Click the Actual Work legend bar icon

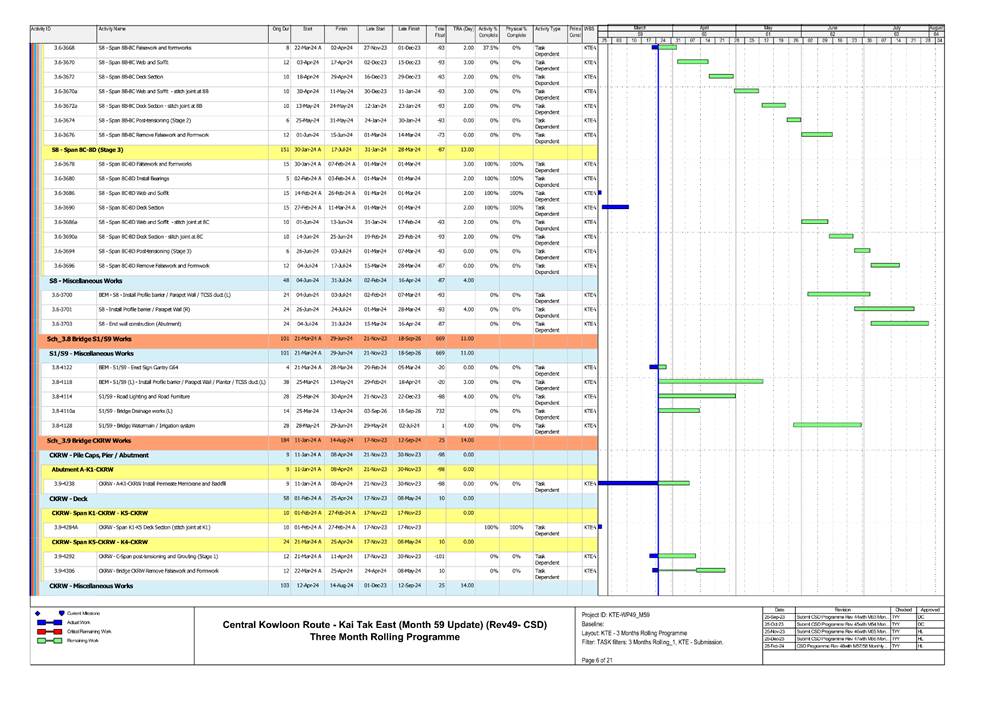(x=50, y=622)
